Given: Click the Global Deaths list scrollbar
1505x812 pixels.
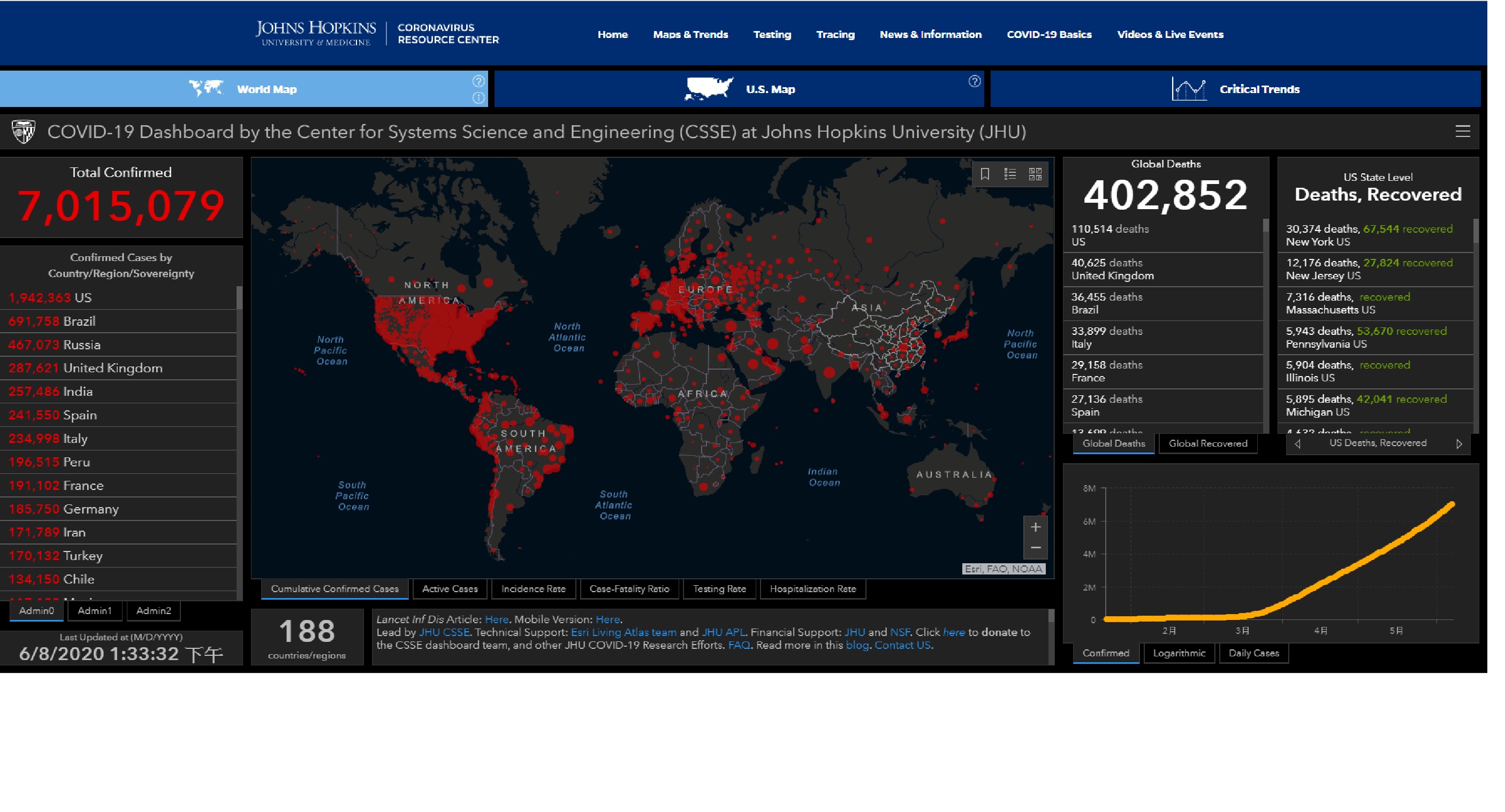Looking at the screenshot, I should tap(1265, 226).
